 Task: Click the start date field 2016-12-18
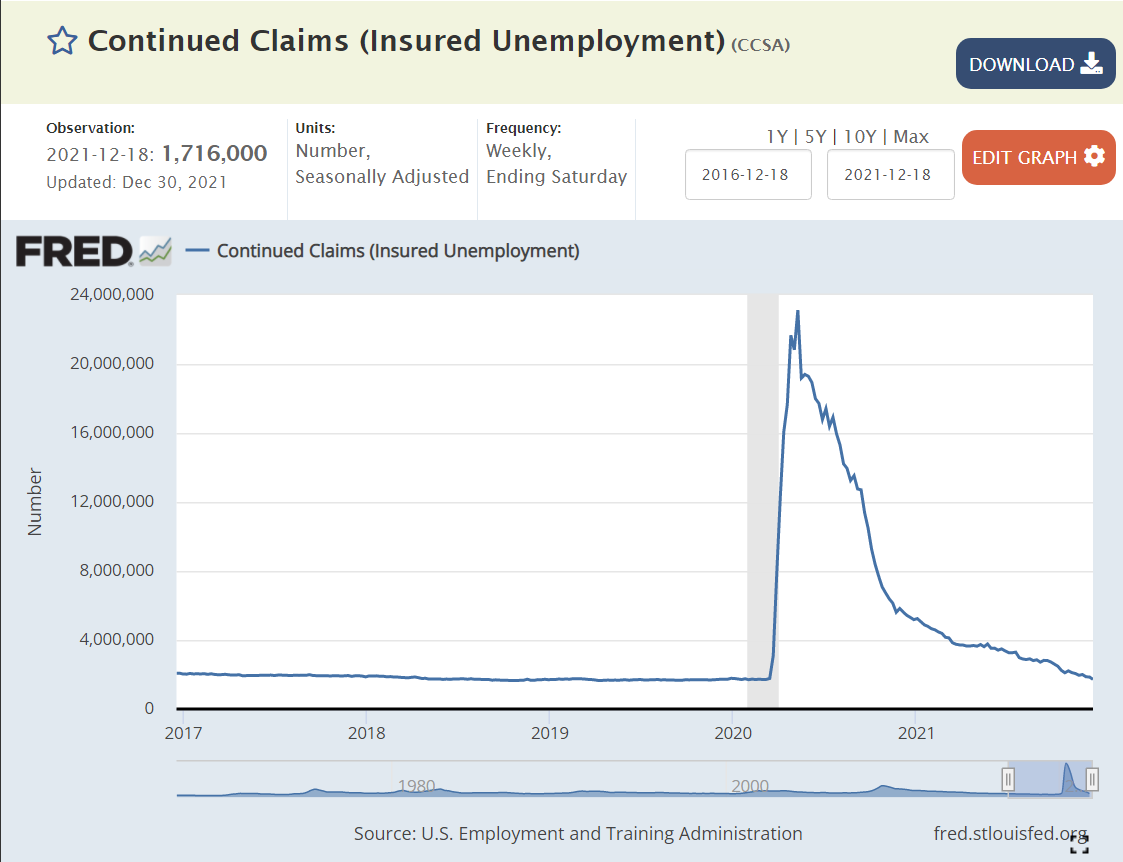click(747, 174)
